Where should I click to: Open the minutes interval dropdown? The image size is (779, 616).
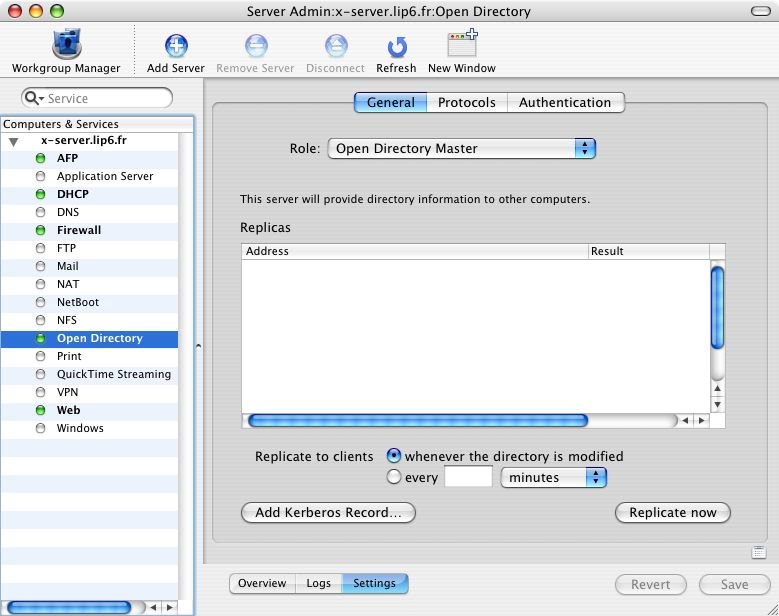[553, 477]
